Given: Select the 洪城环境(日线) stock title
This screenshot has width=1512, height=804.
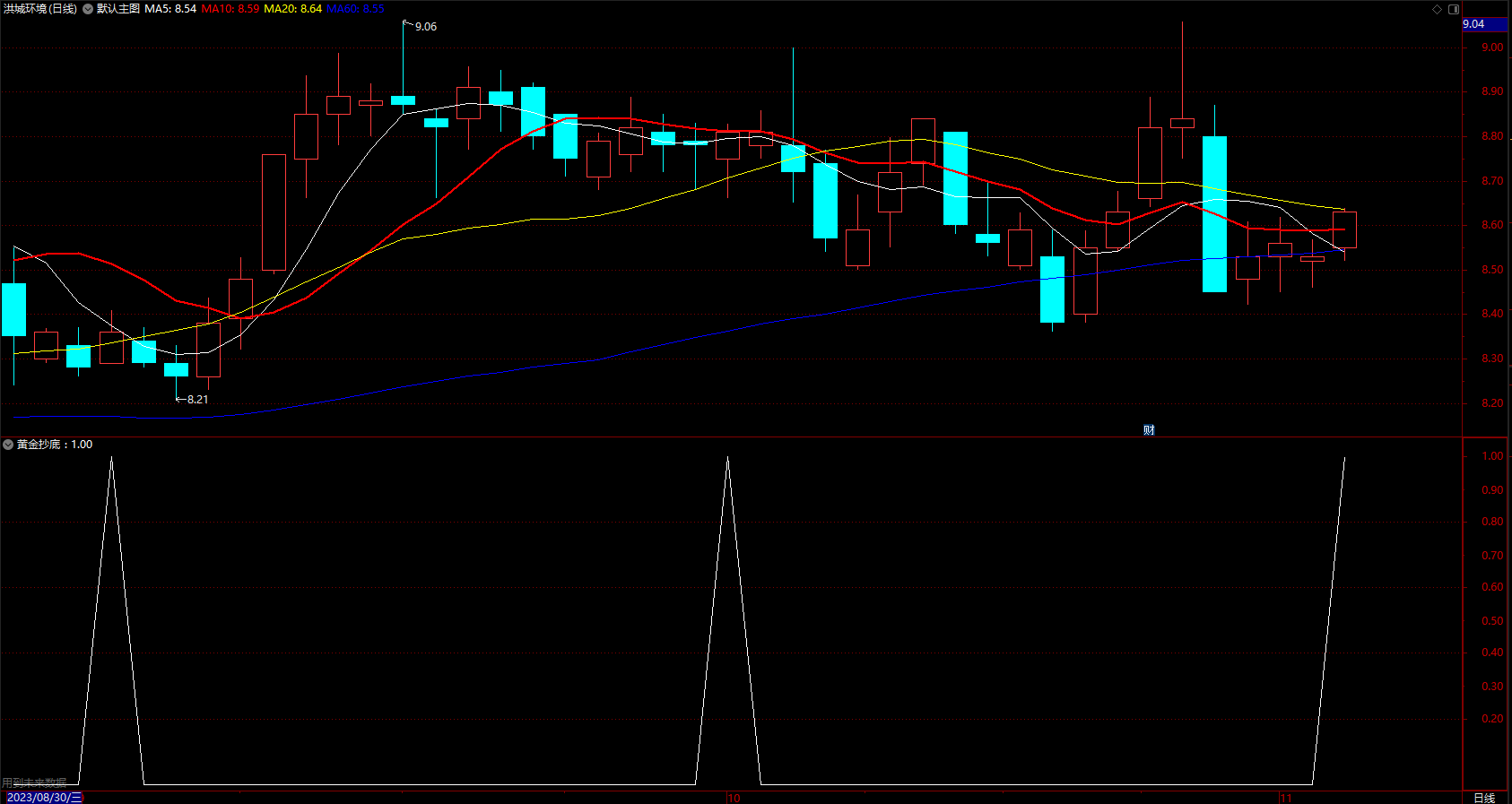Looking at the screenshot, I should click(40, 9).
